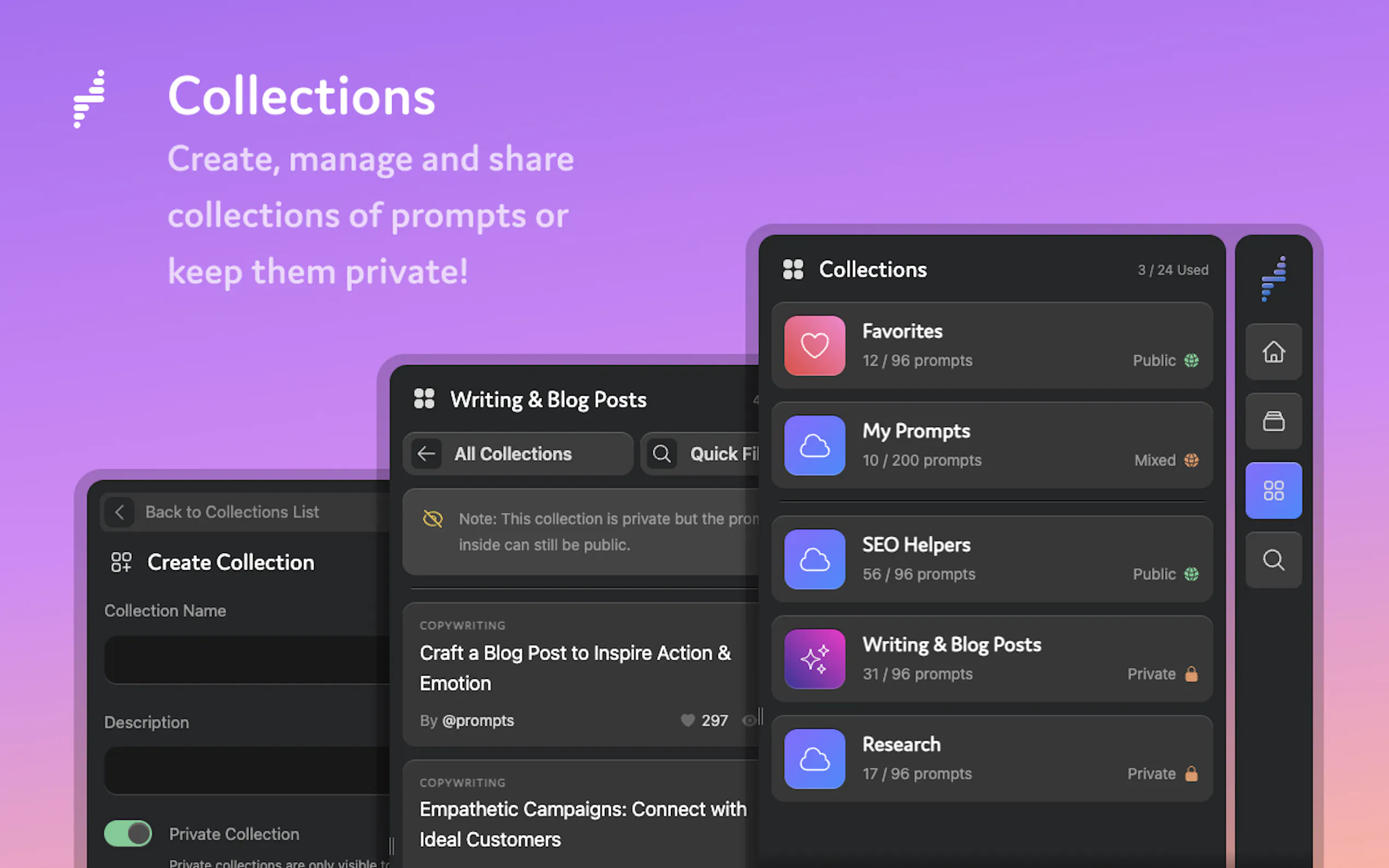The width and height of the screenshot is (1389, 868).
Task: Open the Search sidebar icon
Action: [1273, 560]
